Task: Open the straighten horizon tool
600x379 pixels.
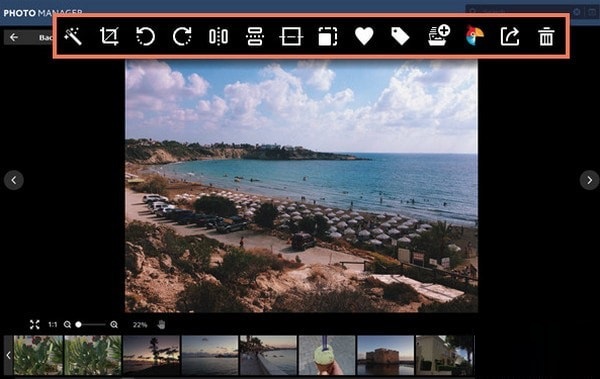Action: [291, 37]
